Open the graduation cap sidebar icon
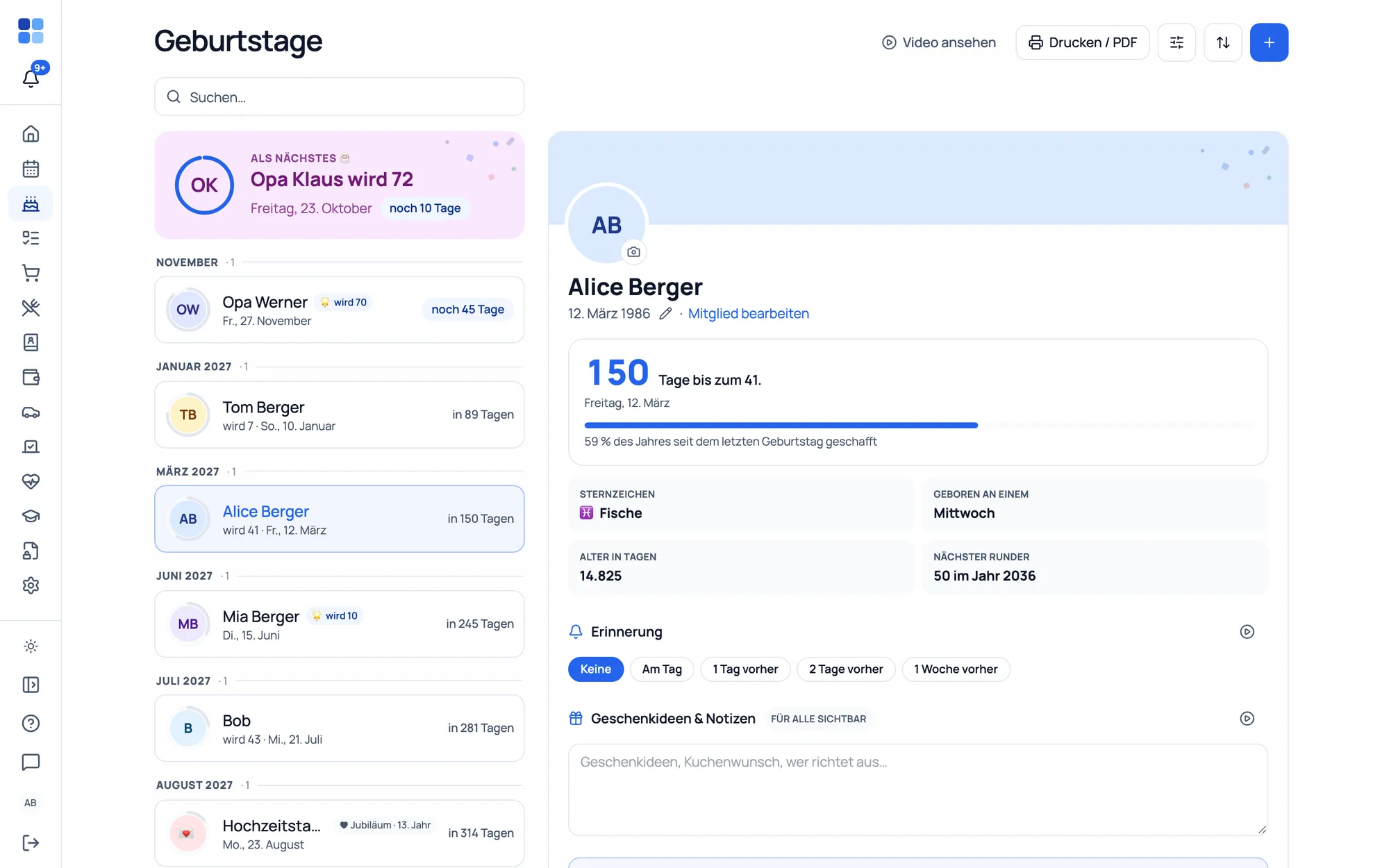 point(31,516)
